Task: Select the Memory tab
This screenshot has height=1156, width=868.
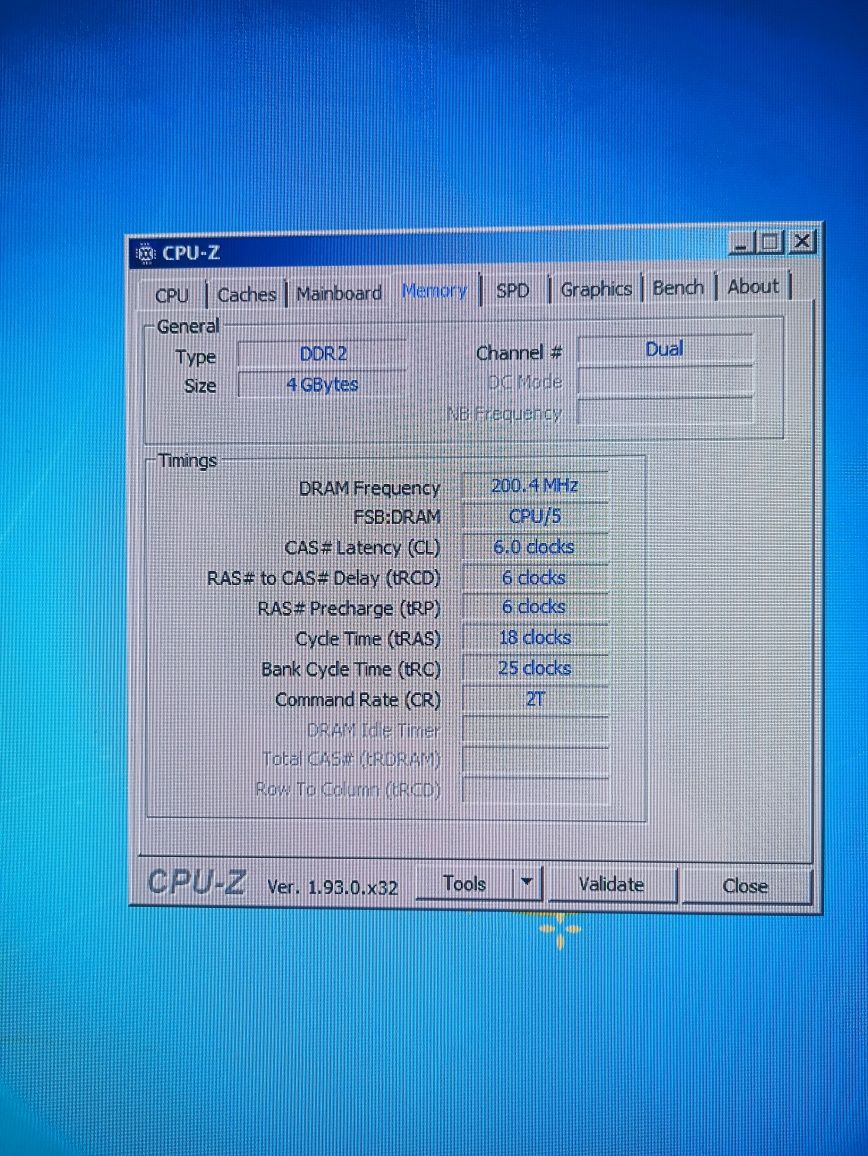Action: point(434,291)
